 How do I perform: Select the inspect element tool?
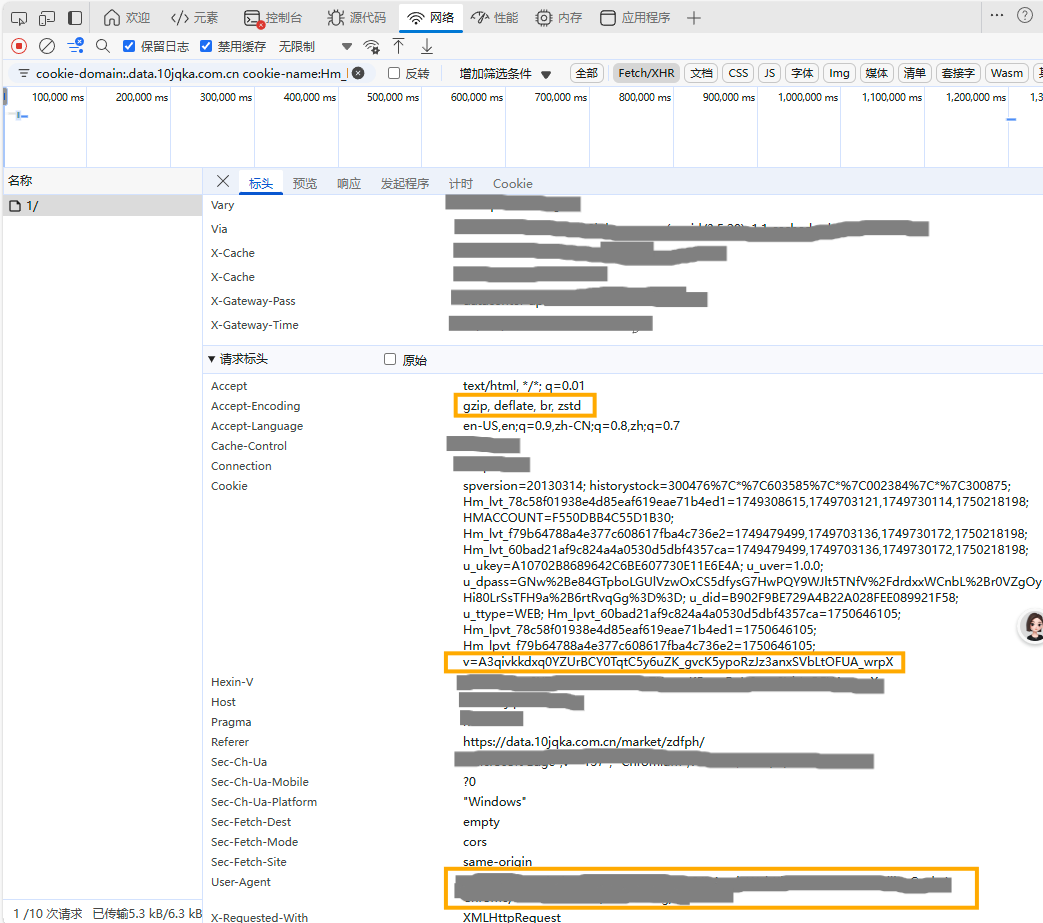coord(18,17)
